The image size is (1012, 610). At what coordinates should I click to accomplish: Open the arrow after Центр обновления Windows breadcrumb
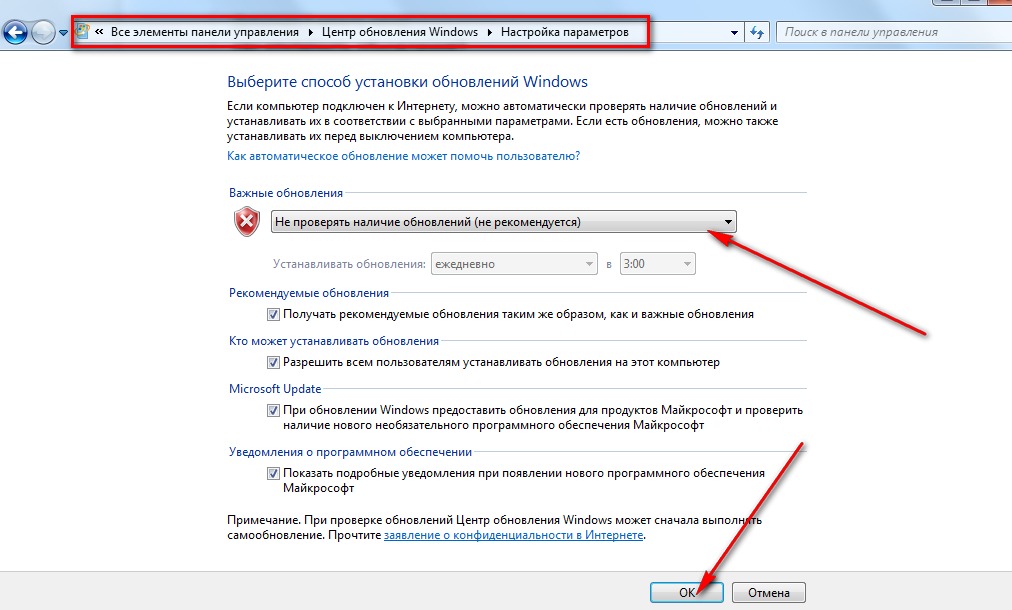pyautogui.click(x=489, y=32)
